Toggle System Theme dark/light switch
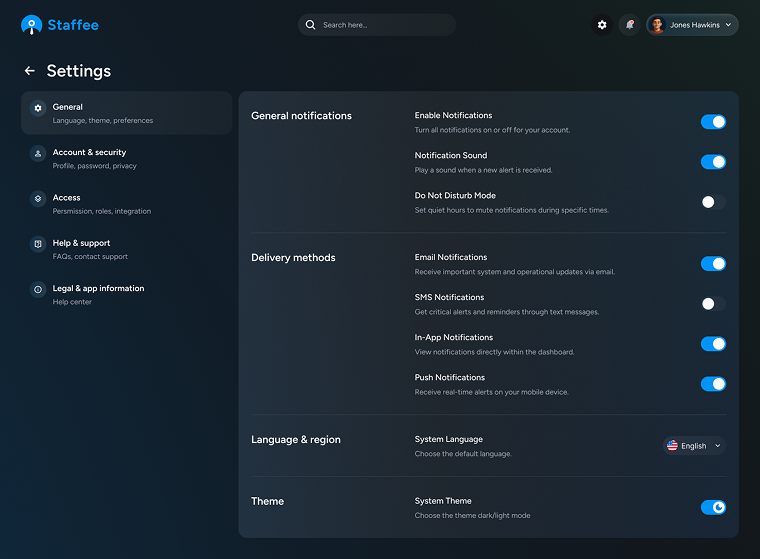Screen dimensions: 760x559 click(x=713, y=507)
